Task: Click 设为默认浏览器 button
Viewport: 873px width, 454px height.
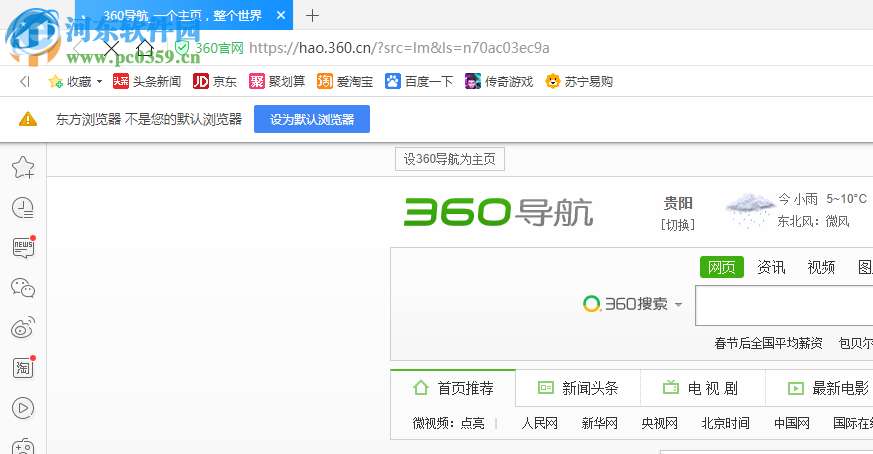Action: (312, 119)
